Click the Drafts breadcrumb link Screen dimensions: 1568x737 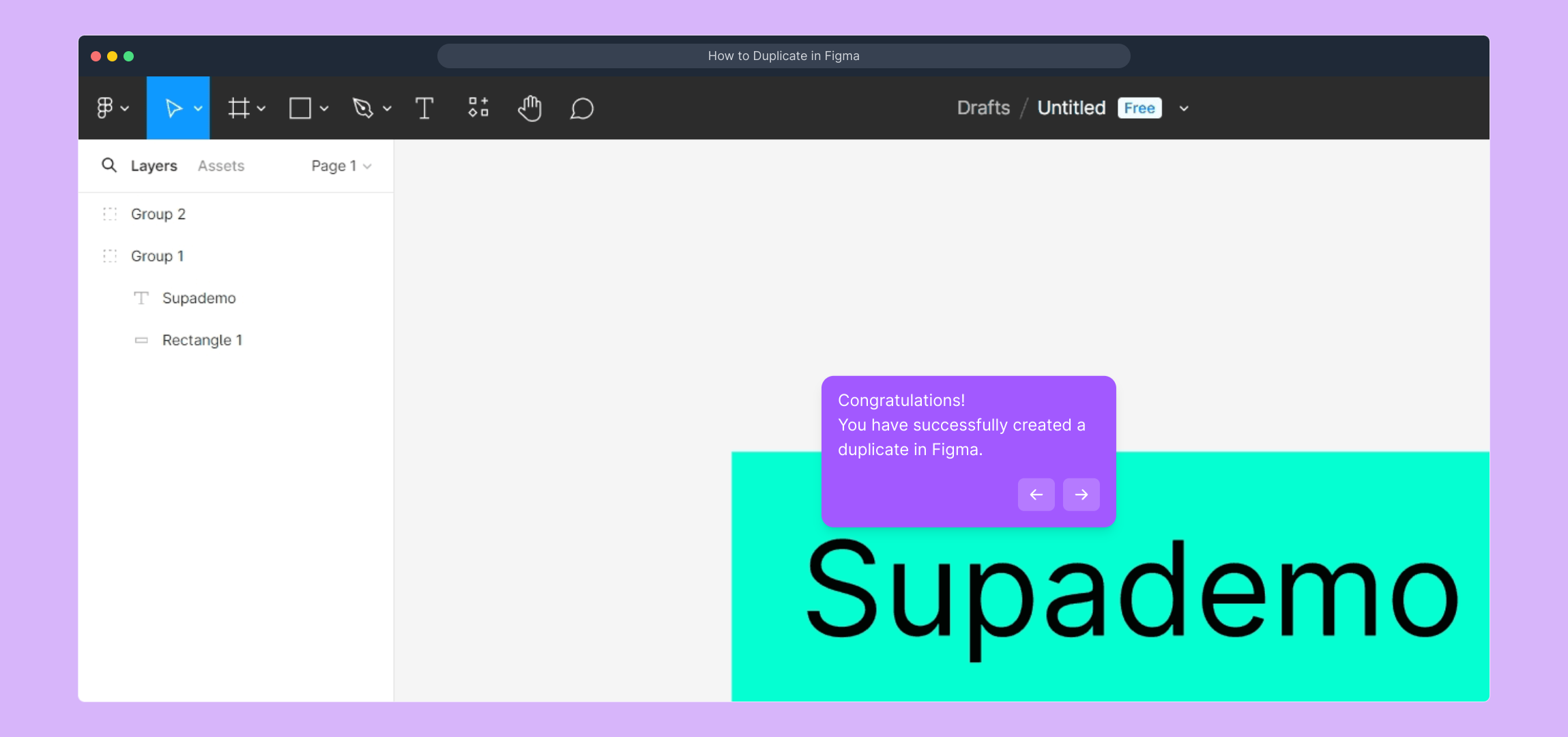(x=983, y=108)
